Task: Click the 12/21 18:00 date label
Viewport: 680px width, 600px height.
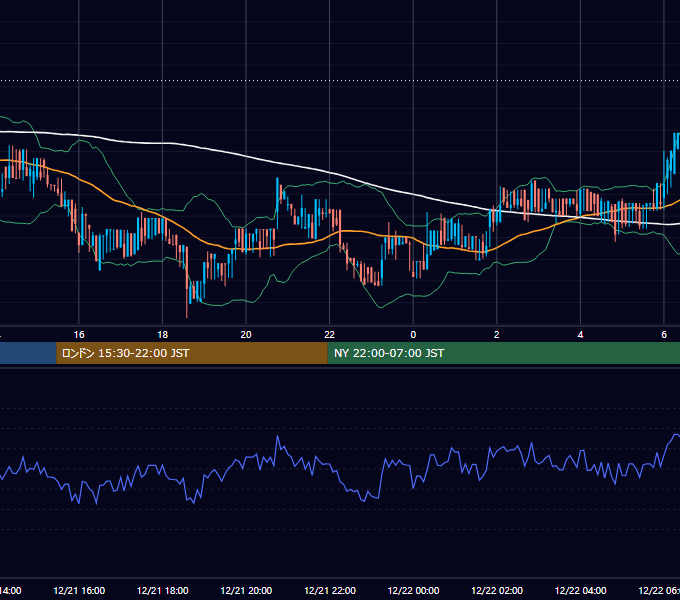Action: coord(163,590)
